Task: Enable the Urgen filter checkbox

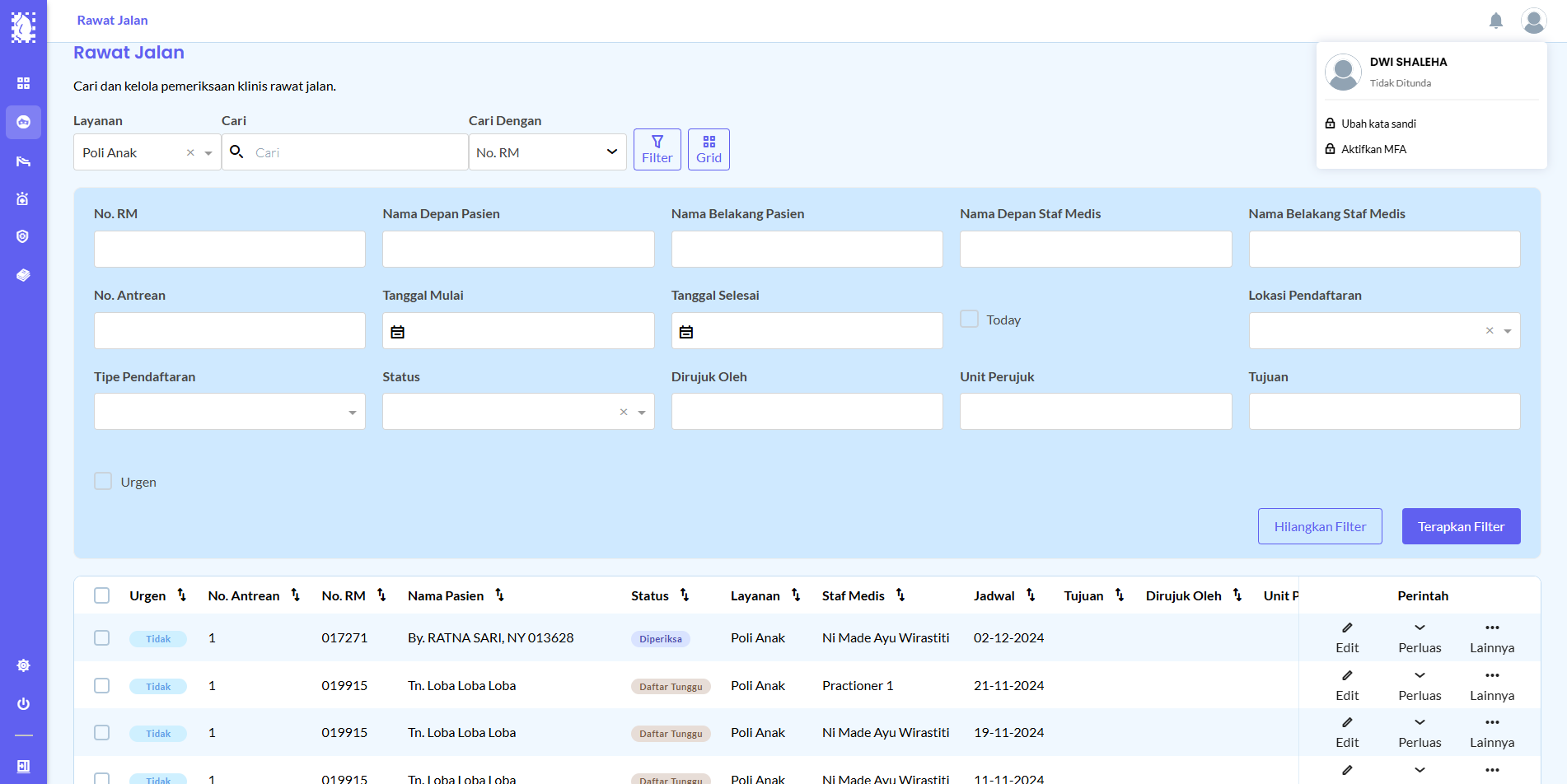Action: 103,481
